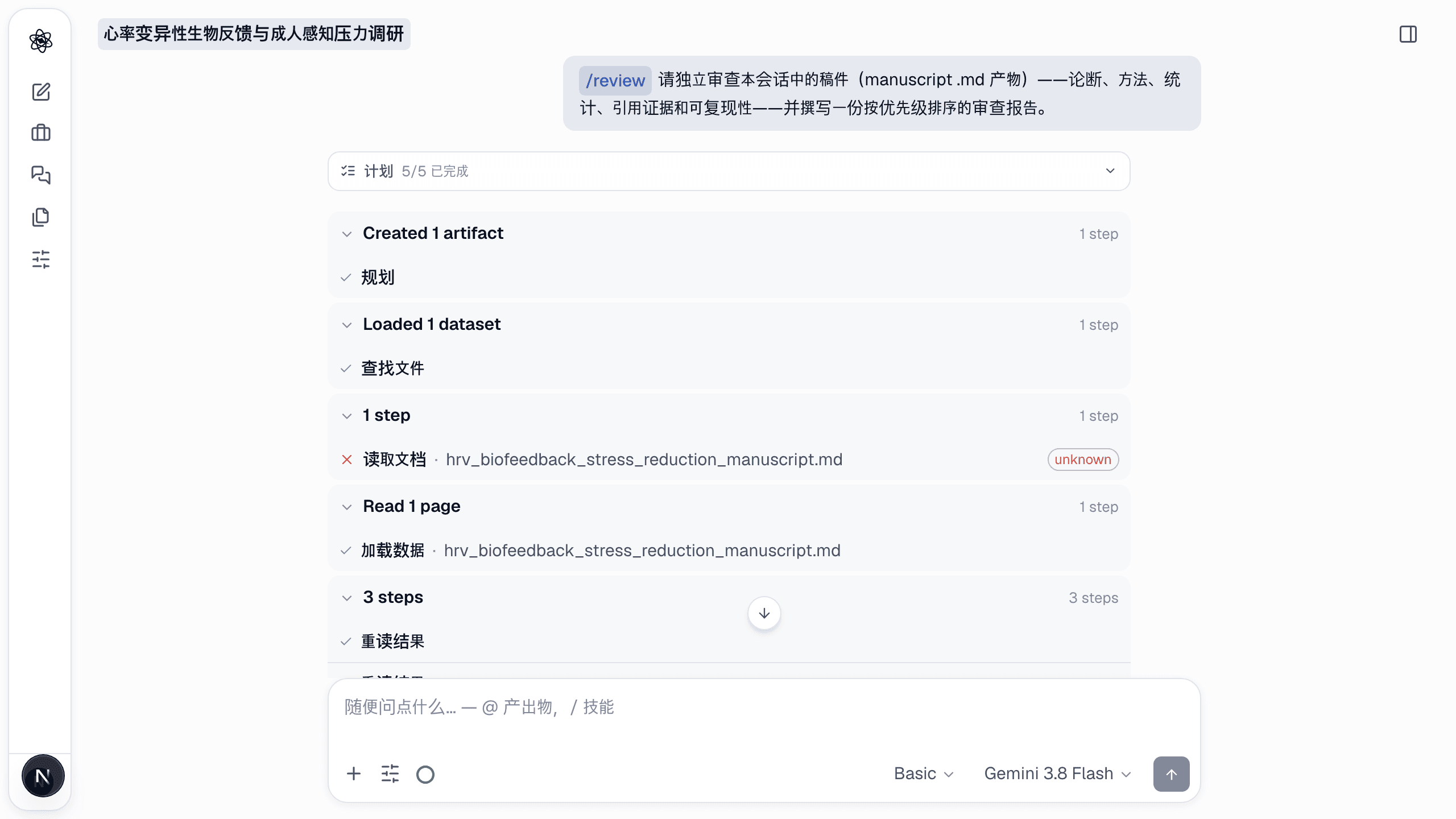This screenshot has width=1456, height=819.
Task: Open the user avatar N profile
Action: tap(43, 776)
